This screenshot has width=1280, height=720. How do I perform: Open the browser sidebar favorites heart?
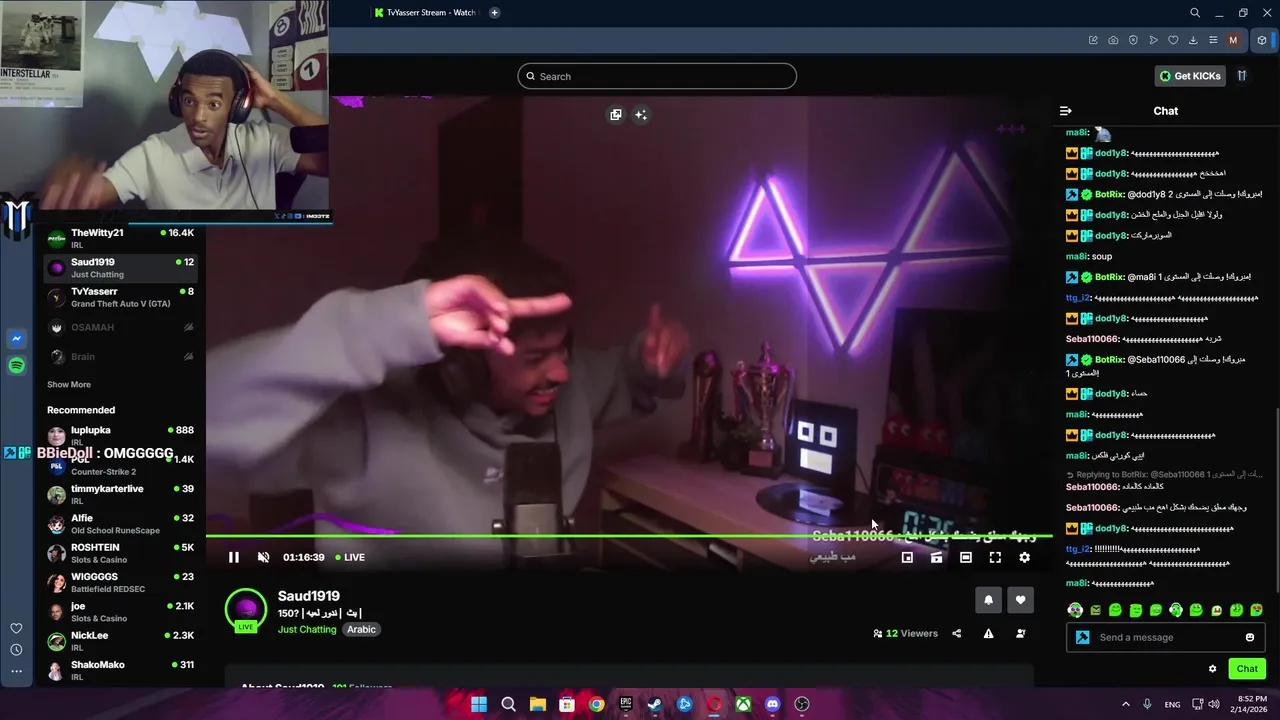pos(16,628)
